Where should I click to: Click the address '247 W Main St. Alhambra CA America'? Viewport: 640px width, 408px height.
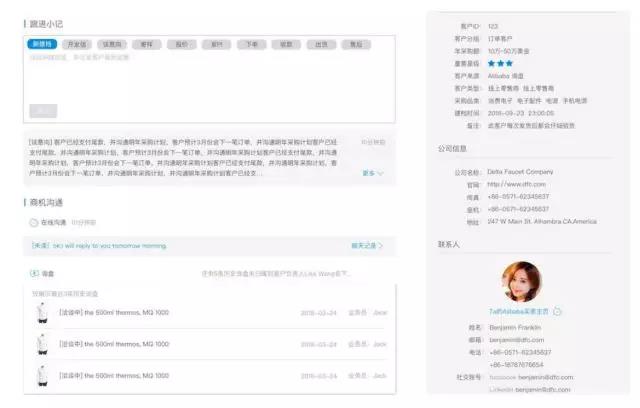coord(542,222)
